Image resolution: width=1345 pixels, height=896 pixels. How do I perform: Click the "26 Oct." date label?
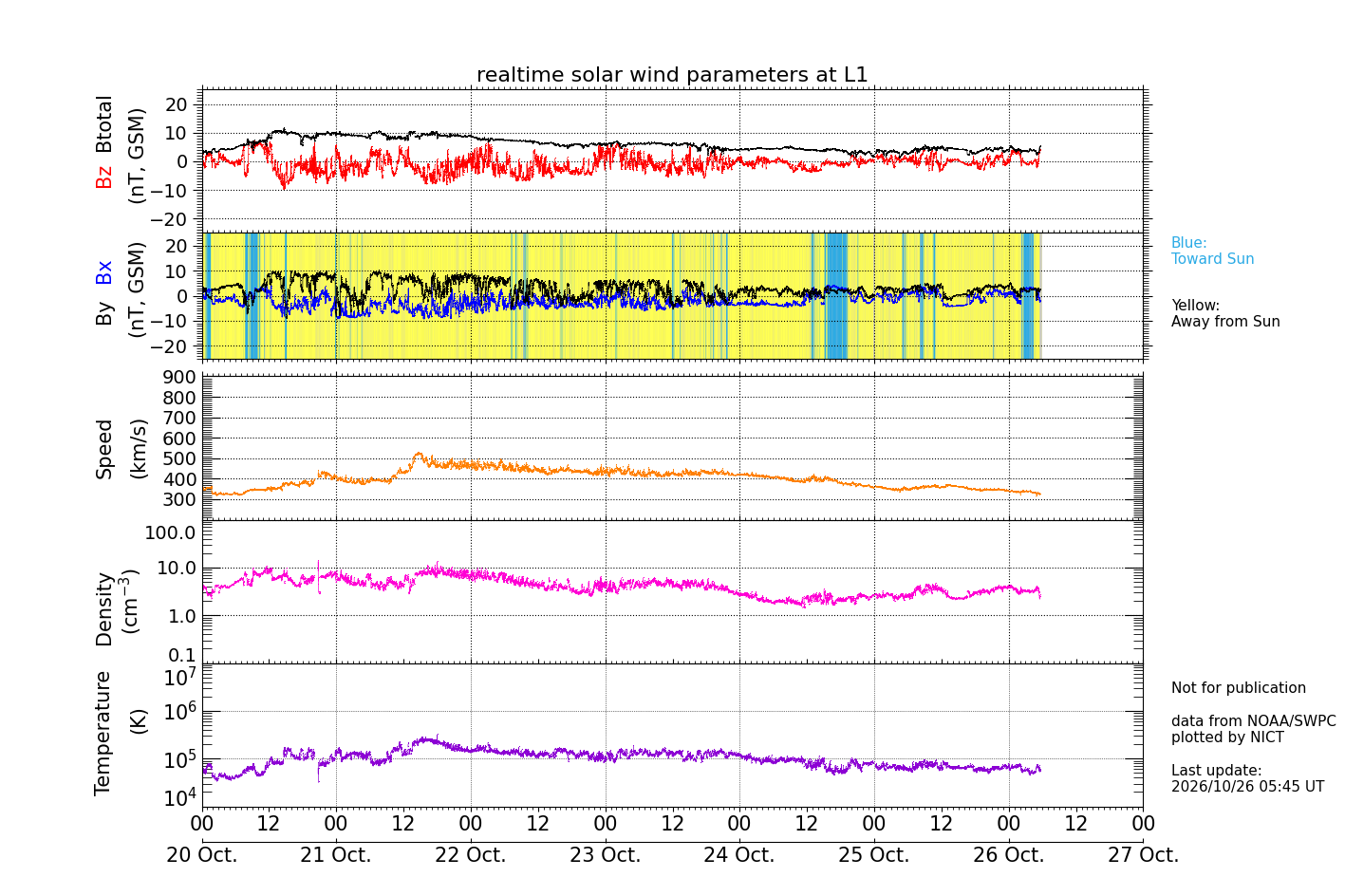coord(1009,855)
